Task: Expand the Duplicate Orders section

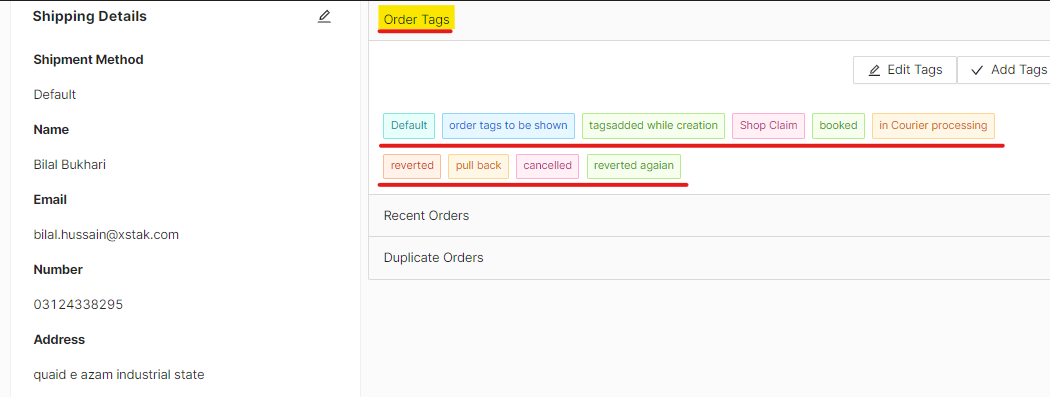Action: click(709, 258)
